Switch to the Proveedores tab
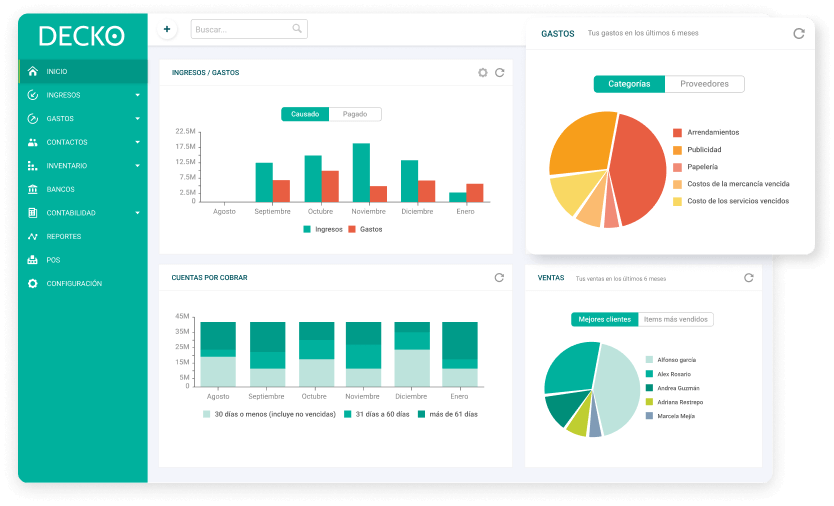The width and height of the screenshot is (834, 506). click(704, 84)
